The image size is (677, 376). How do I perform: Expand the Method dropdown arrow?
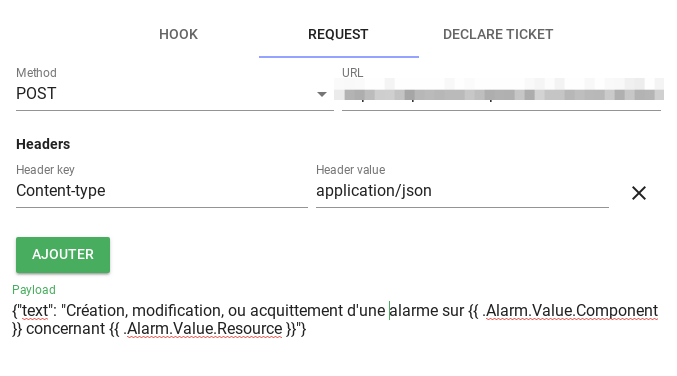click(x=322, y=94)
